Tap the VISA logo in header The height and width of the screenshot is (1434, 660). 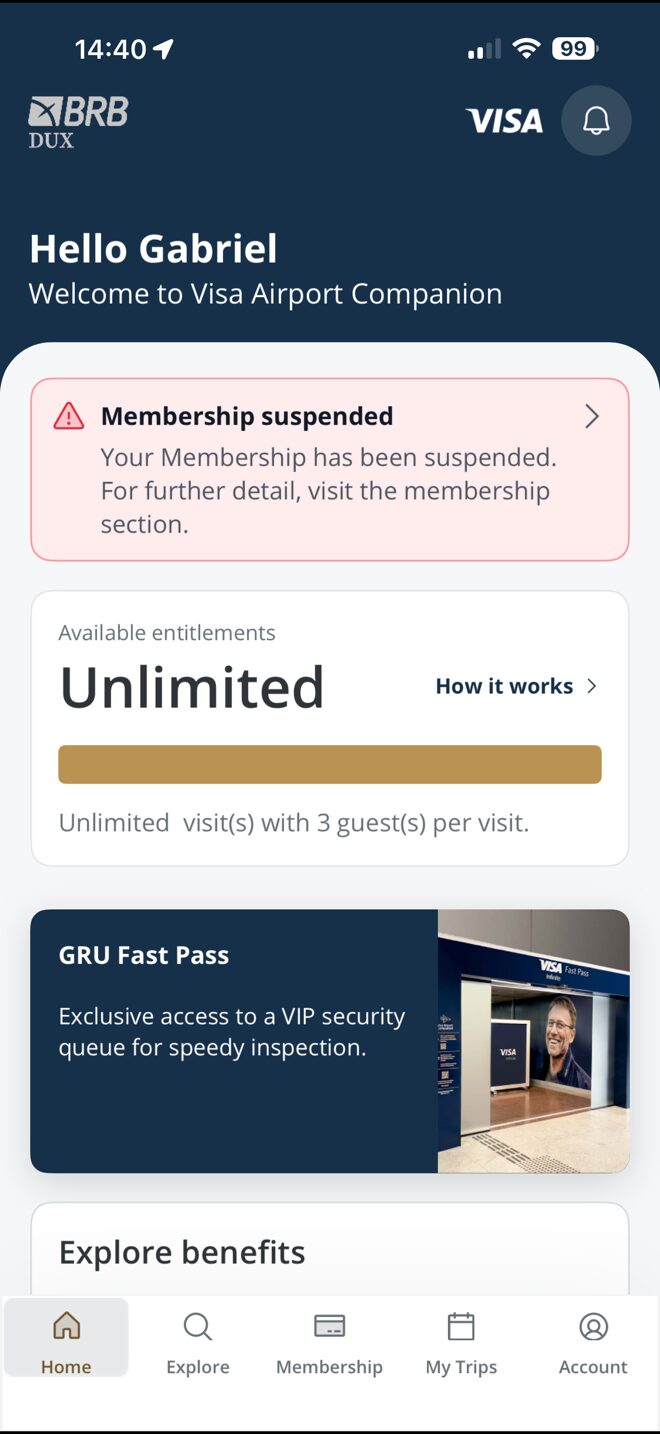tap(504, 121)
